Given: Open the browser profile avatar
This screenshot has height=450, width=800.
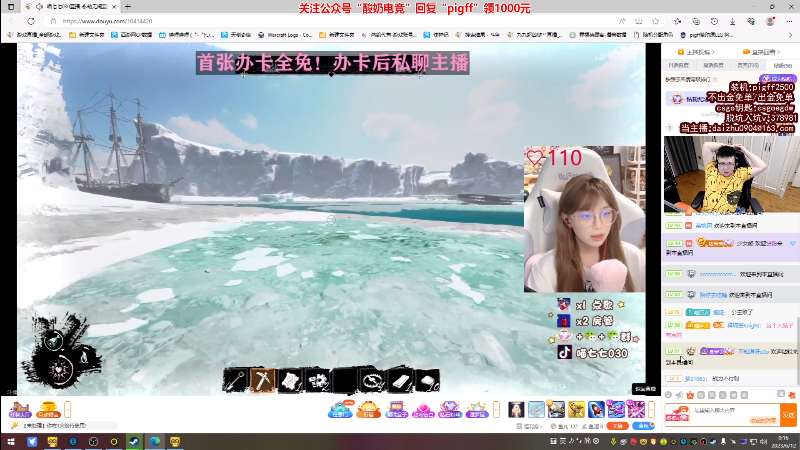Looking at the screenshot, I should click(x=770, y=21).
